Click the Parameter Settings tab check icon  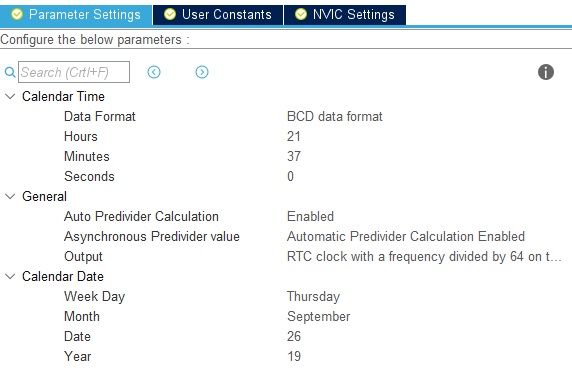[17, 14]
